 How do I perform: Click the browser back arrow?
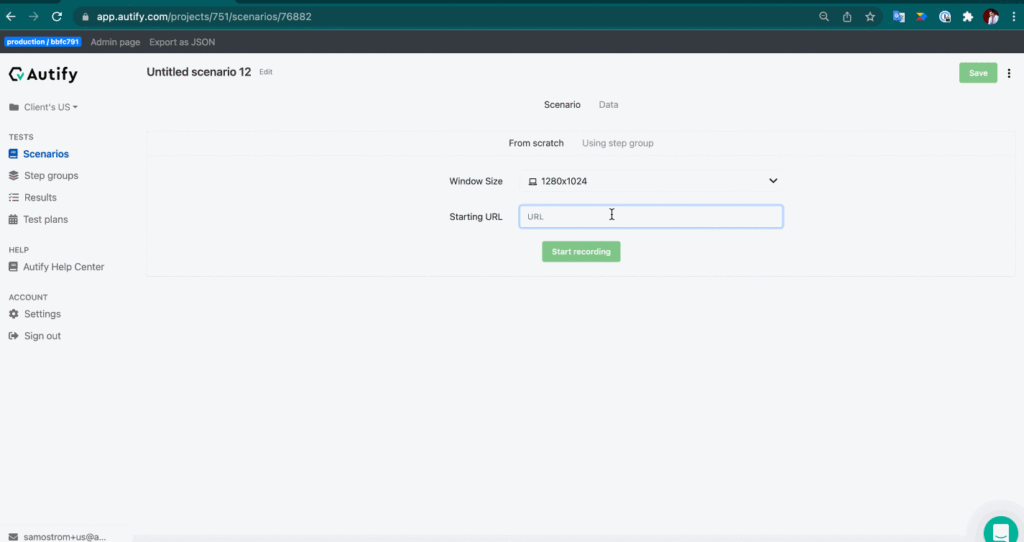coord(11,16)
